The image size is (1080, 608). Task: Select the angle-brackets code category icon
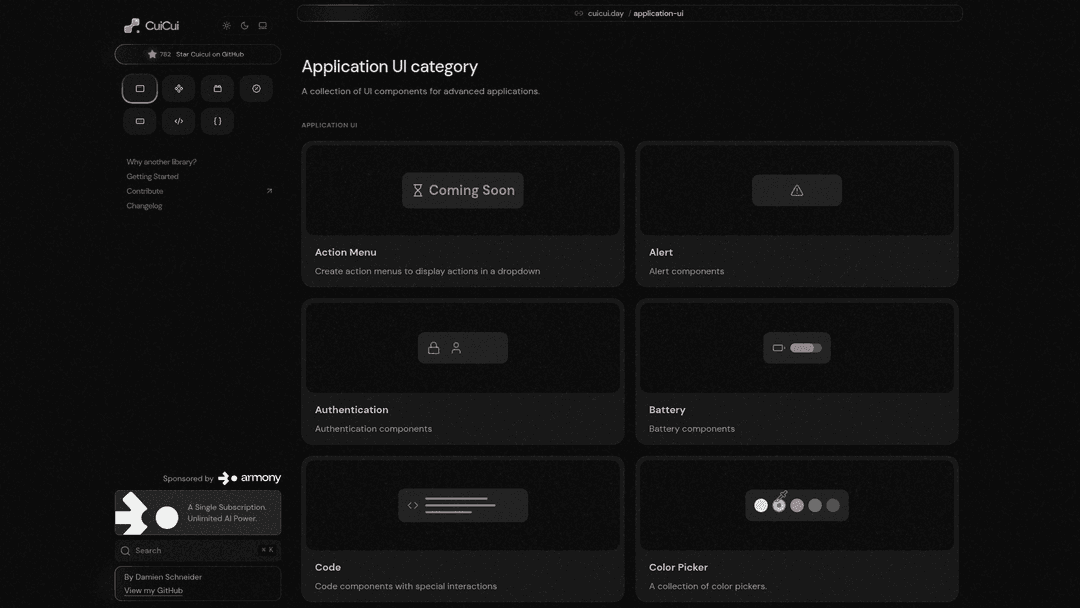tap(179, 121)
